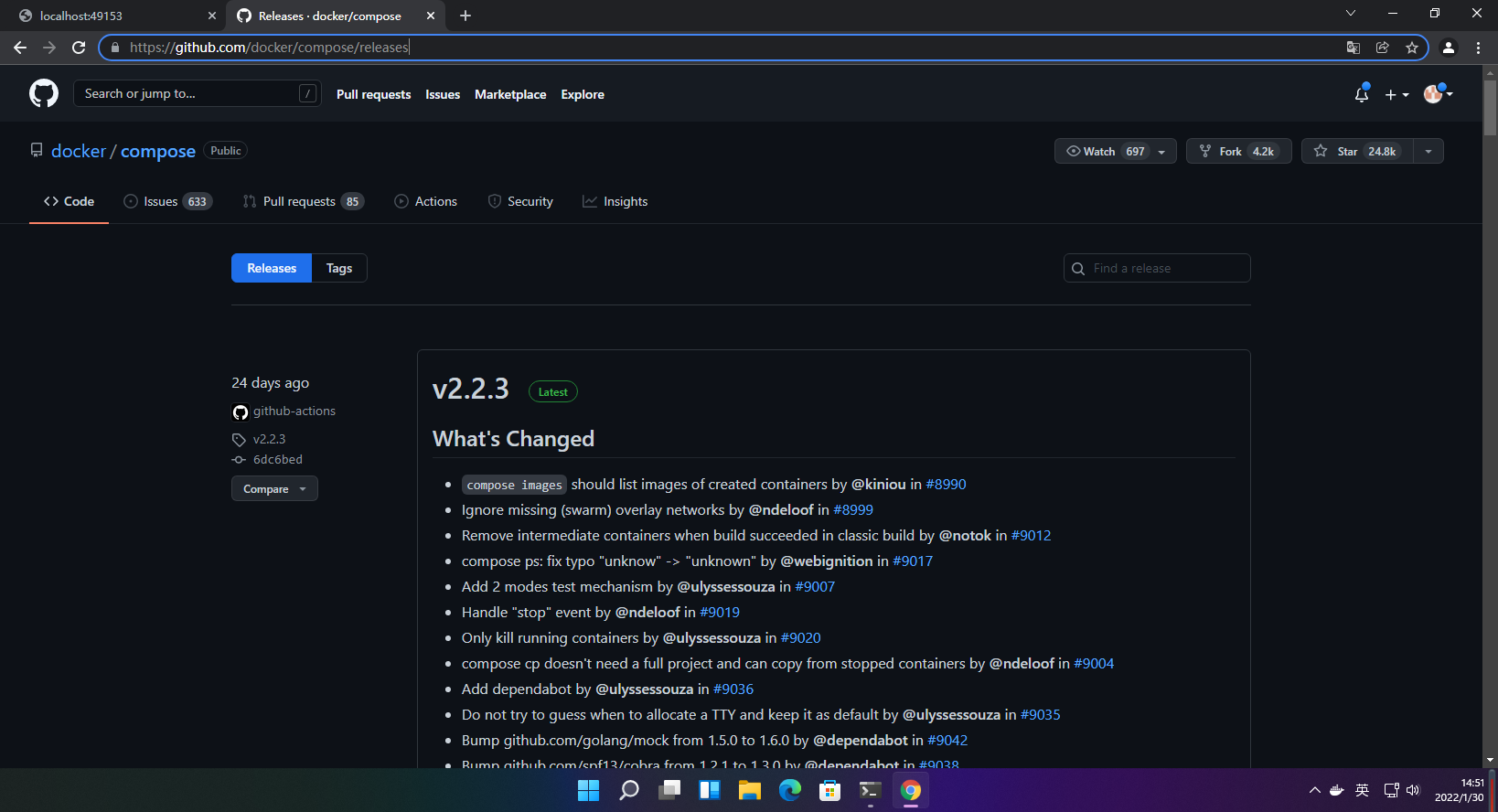Star the docker/compose repository
The image size is (1498, 812).
1357,151
